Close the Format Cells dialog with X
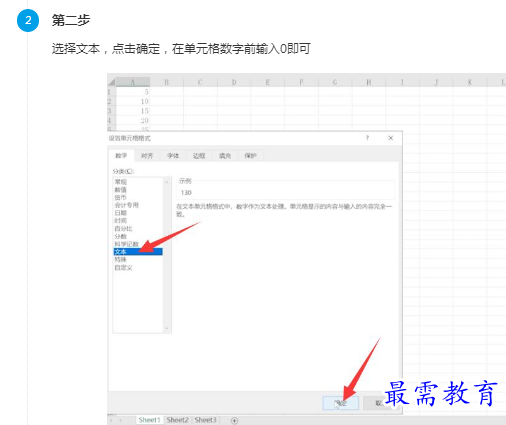 (391, 138)
